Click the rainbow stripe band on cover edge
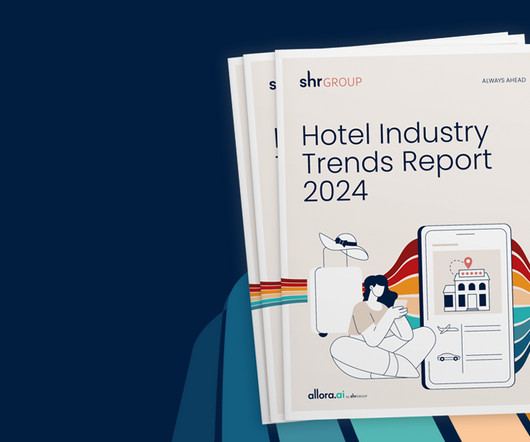Viewport: 530px width, 442px height. coord(279,292)
